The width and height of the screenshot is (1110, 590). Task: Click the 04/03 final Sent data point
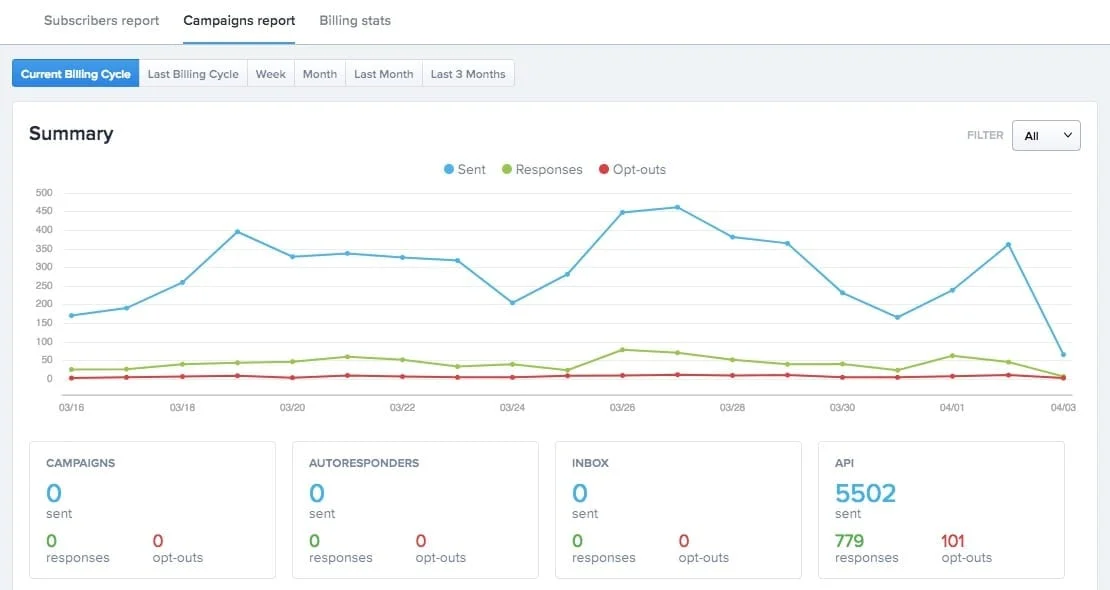pyautogui.click(x=1063, y=354)
